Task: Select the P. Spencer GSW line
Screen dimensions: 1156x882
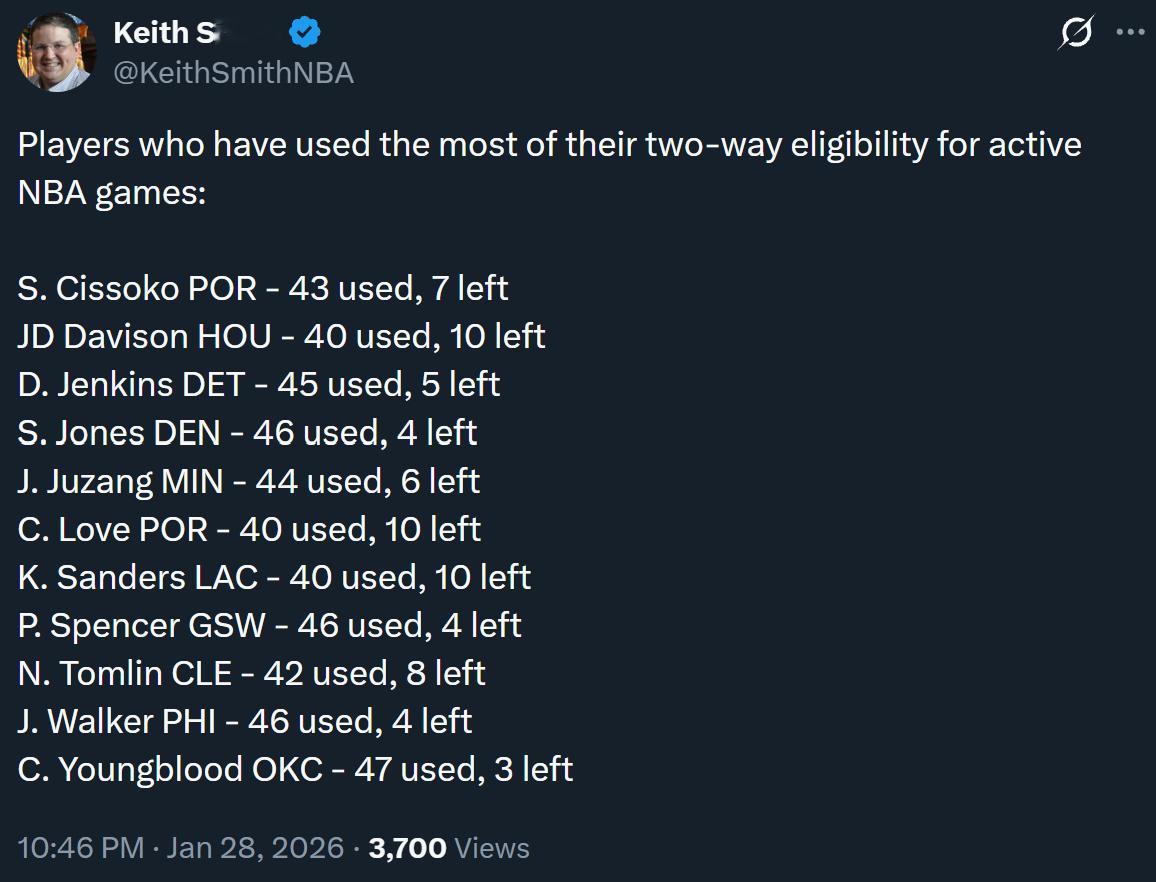Action: (x=269, y=625)
